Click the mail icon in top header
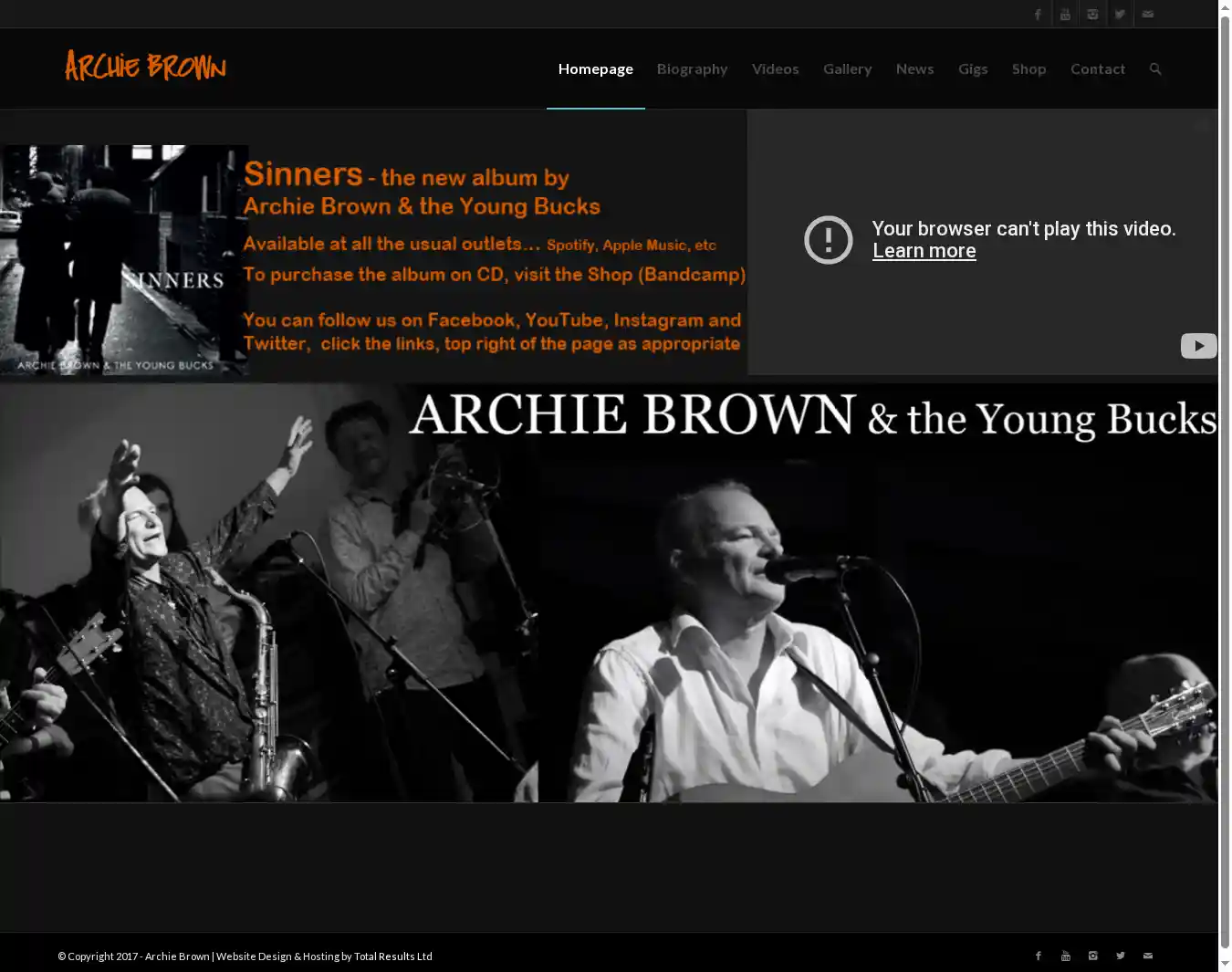This screenshot has height=972, width=1232. [1147, 14]
